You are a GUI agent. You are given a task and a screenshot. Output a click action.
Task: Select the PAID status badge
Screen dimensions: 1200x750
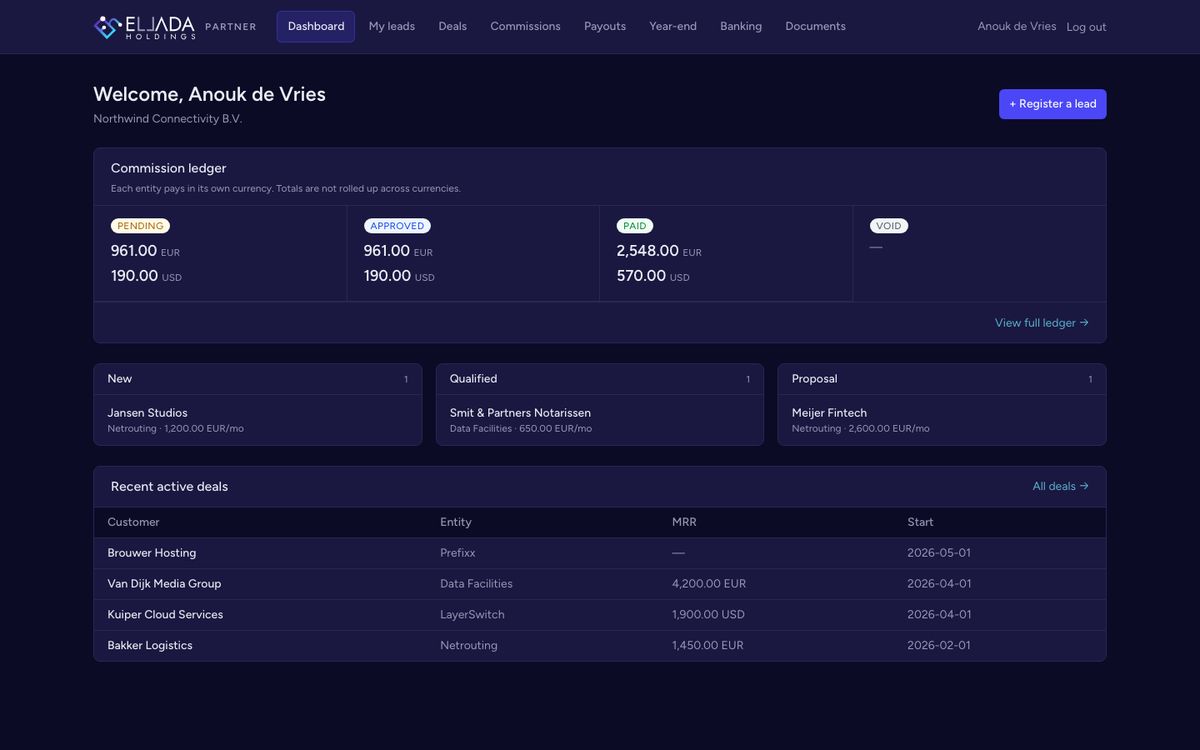(x=634, y=226)
